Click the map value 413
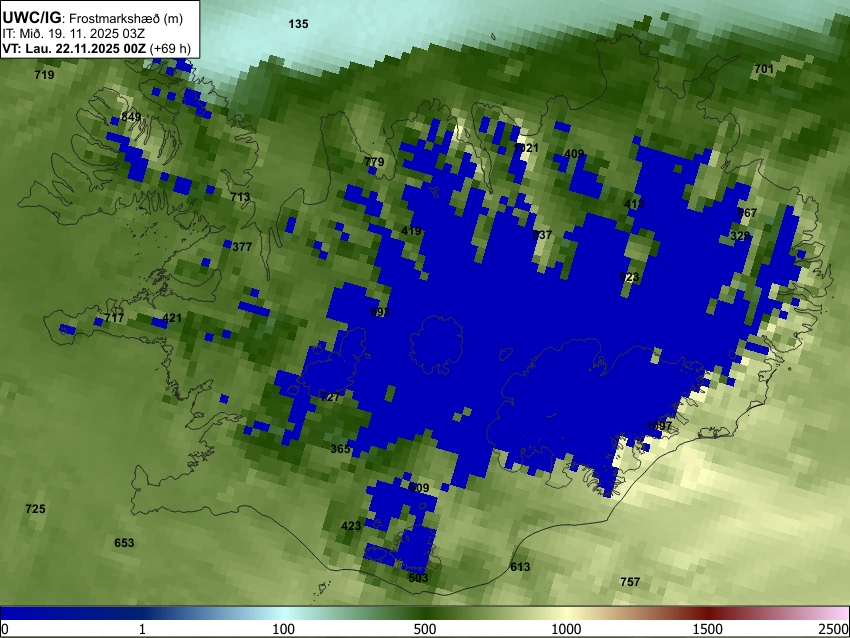This screenshot has height=638, width=850. click(634, 204)
